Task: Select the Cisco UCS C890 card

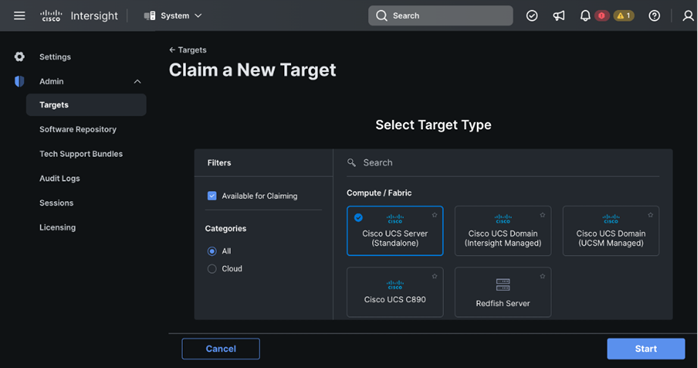Action: pos(395,292)
